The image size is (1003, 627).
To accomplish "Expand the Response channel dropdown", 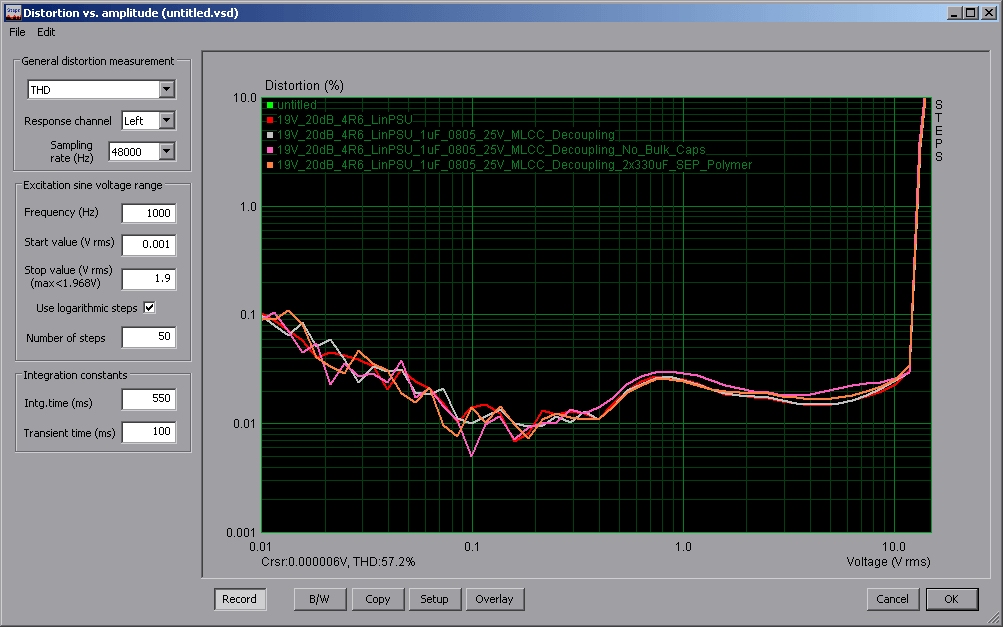I will point(166,120).
